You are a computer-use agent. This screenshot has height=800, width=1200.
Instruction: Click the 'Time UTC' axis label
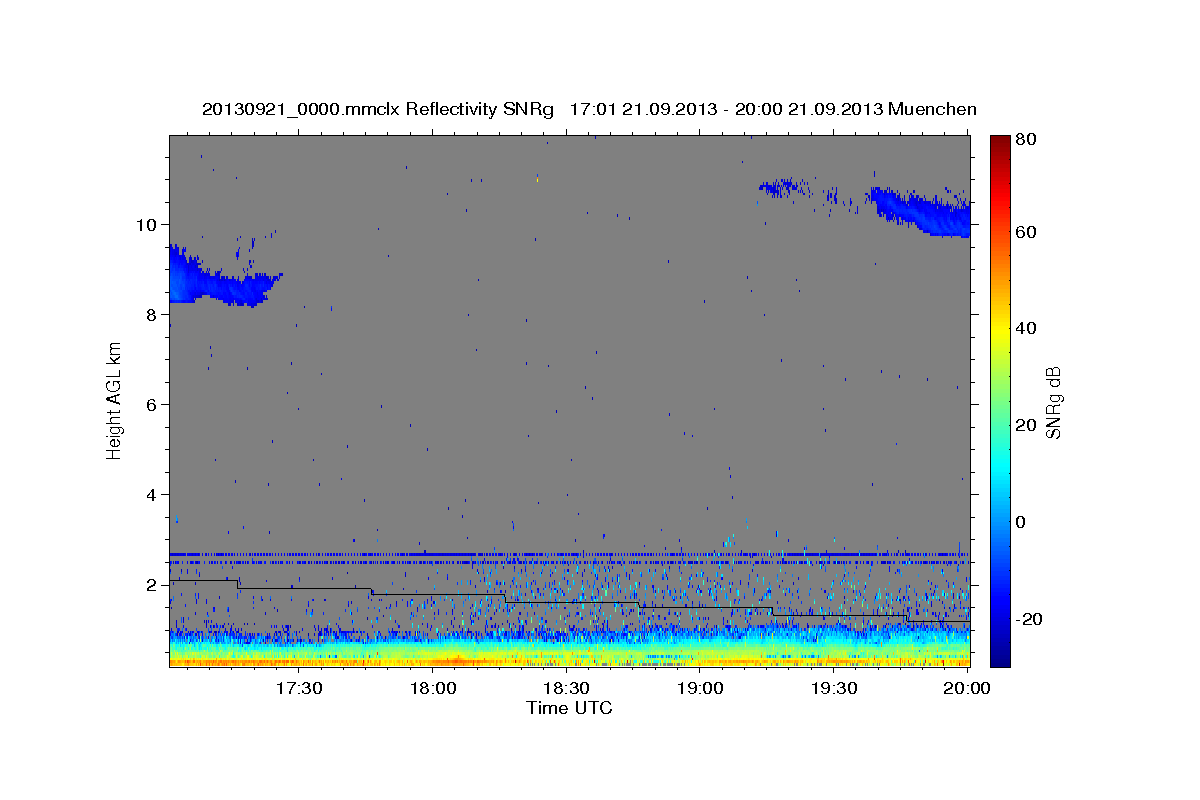pos(569,708)
